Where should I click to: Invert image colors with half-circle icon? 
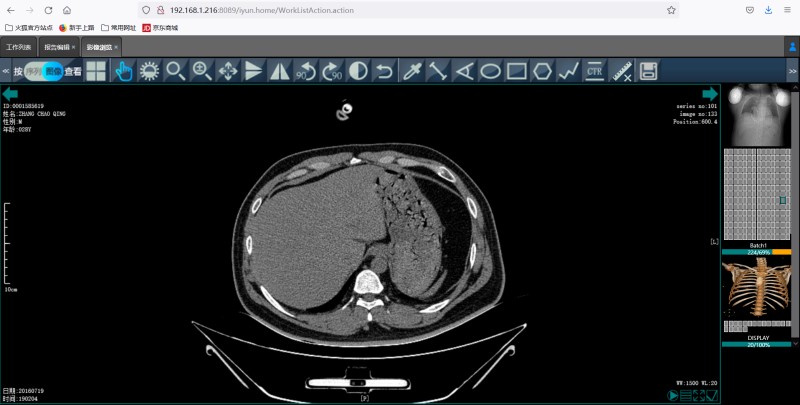[x=357, y=71]
